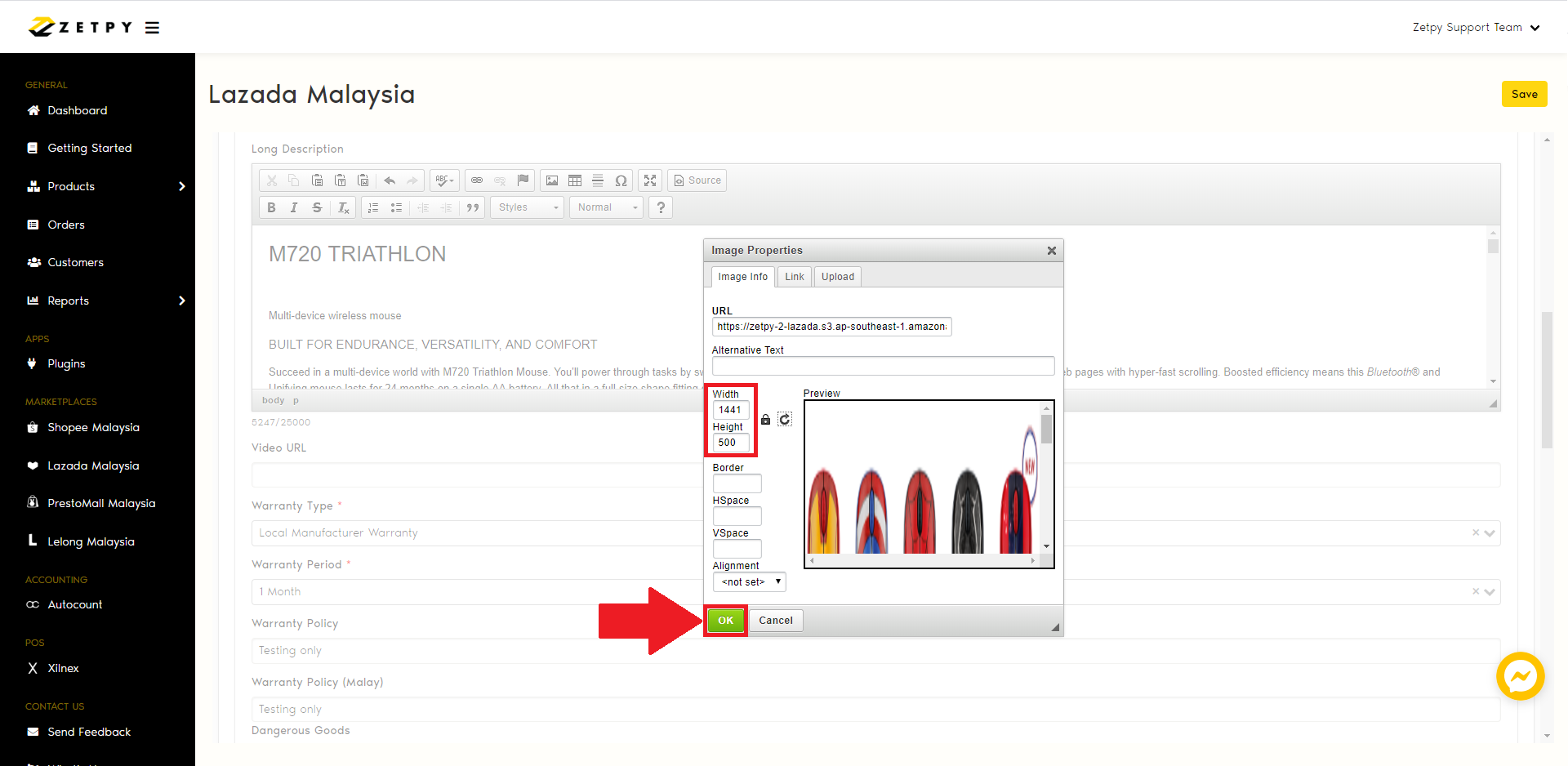Click the Undo arrow in editor toolbar

(x=390, y=180)
